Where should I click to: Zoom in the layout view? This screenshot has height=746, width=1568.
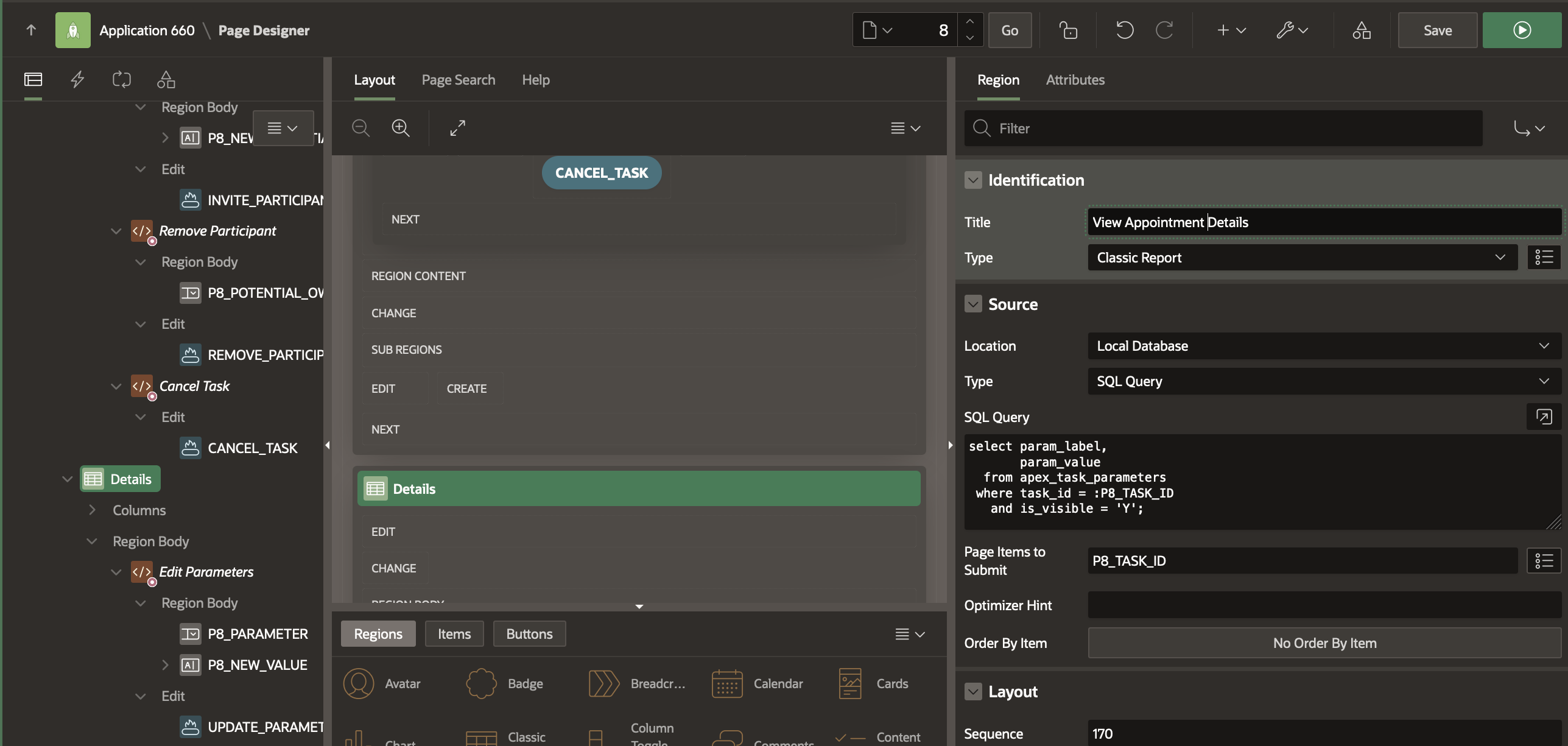pos(400,128)
